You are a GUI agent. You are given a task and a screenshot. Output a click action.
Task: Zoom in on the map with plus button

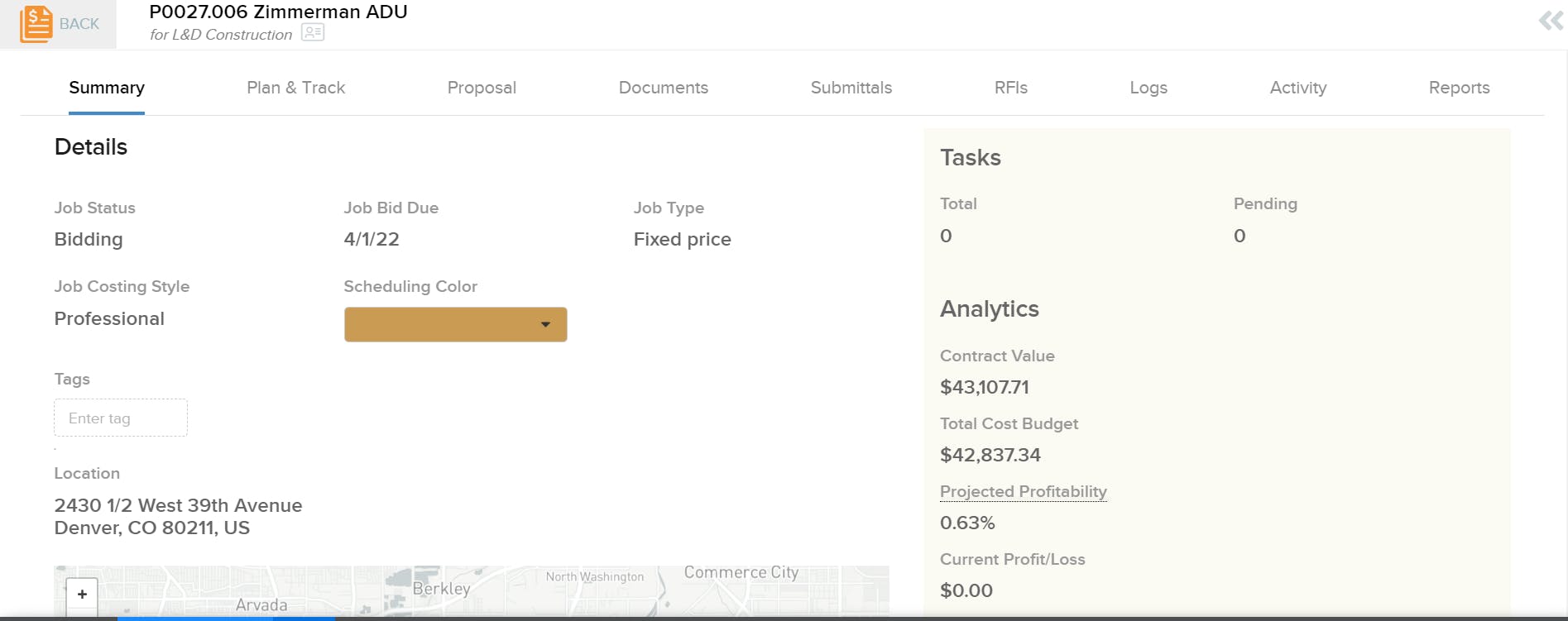[82, 594]
